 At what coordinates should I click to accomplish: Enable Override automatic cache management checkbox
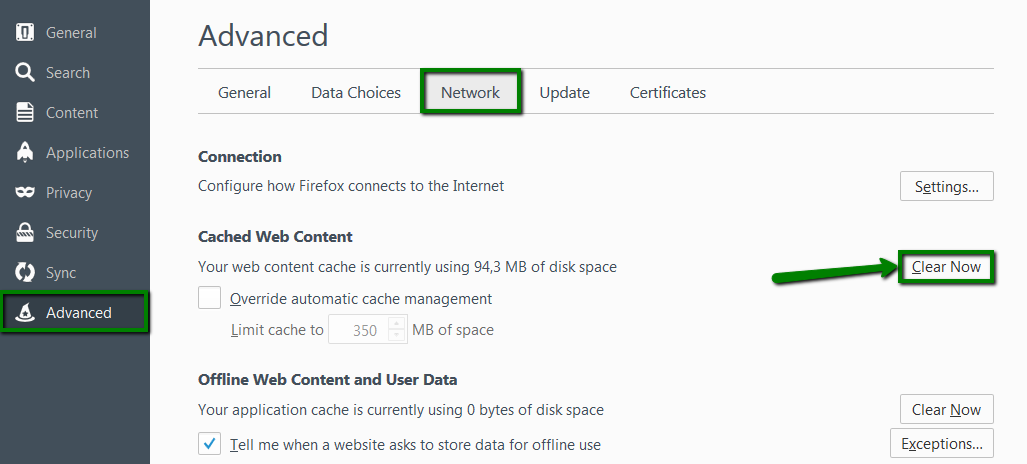(210, 298)
